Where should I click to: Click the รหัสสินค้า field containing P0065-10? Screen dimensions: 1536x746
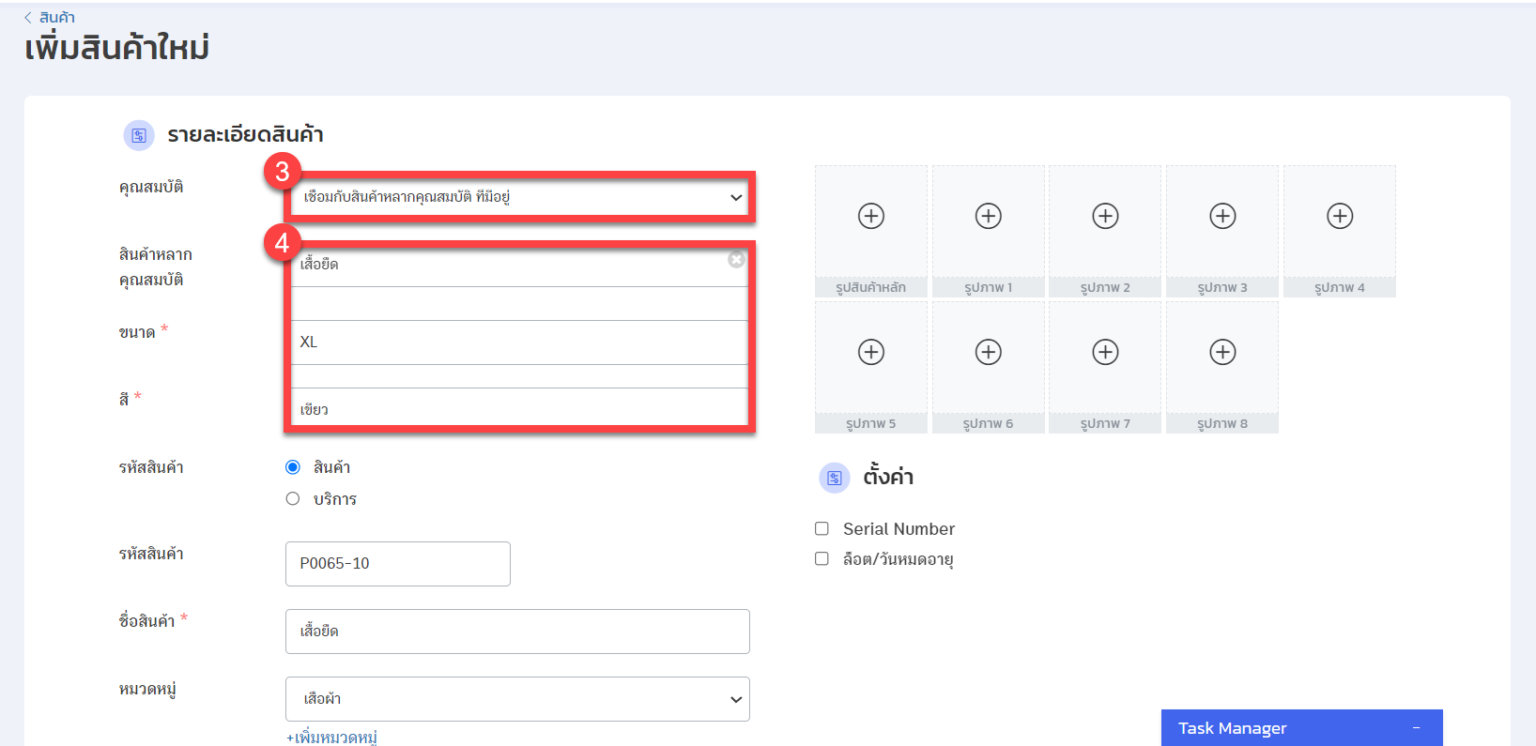click(398, 564)
